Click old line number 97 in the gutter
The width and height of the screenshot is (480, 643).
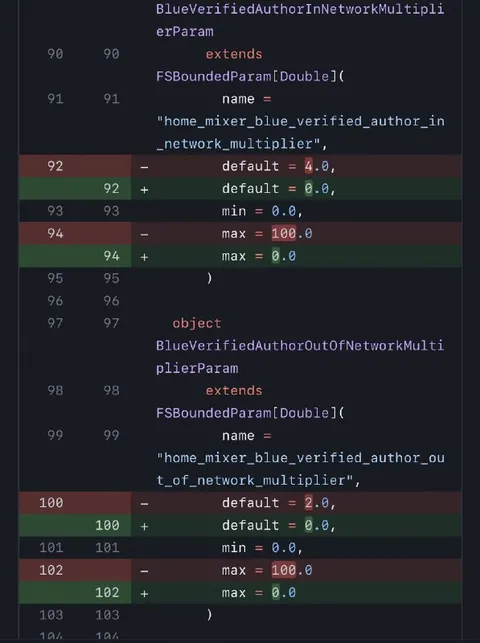55,323
